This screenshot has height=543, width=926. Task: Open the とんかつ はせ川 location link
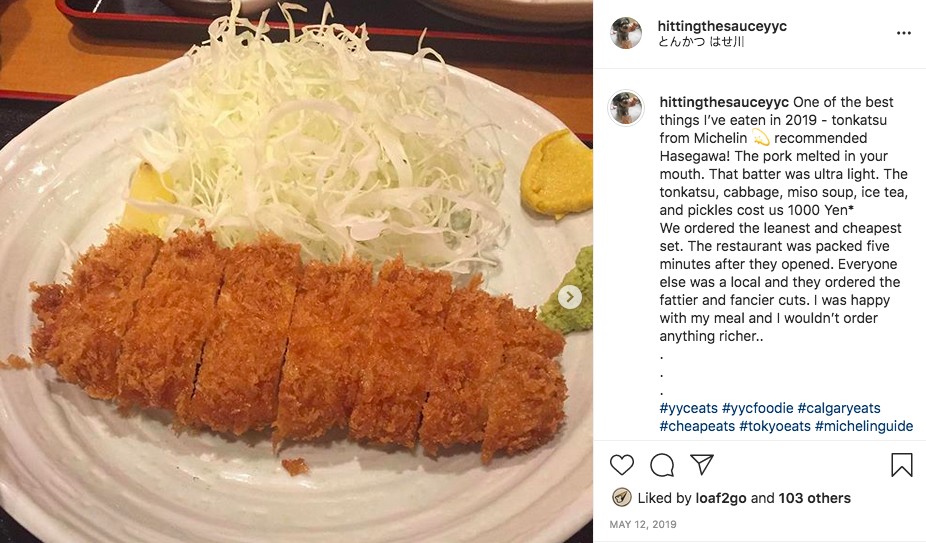point(701,43)
